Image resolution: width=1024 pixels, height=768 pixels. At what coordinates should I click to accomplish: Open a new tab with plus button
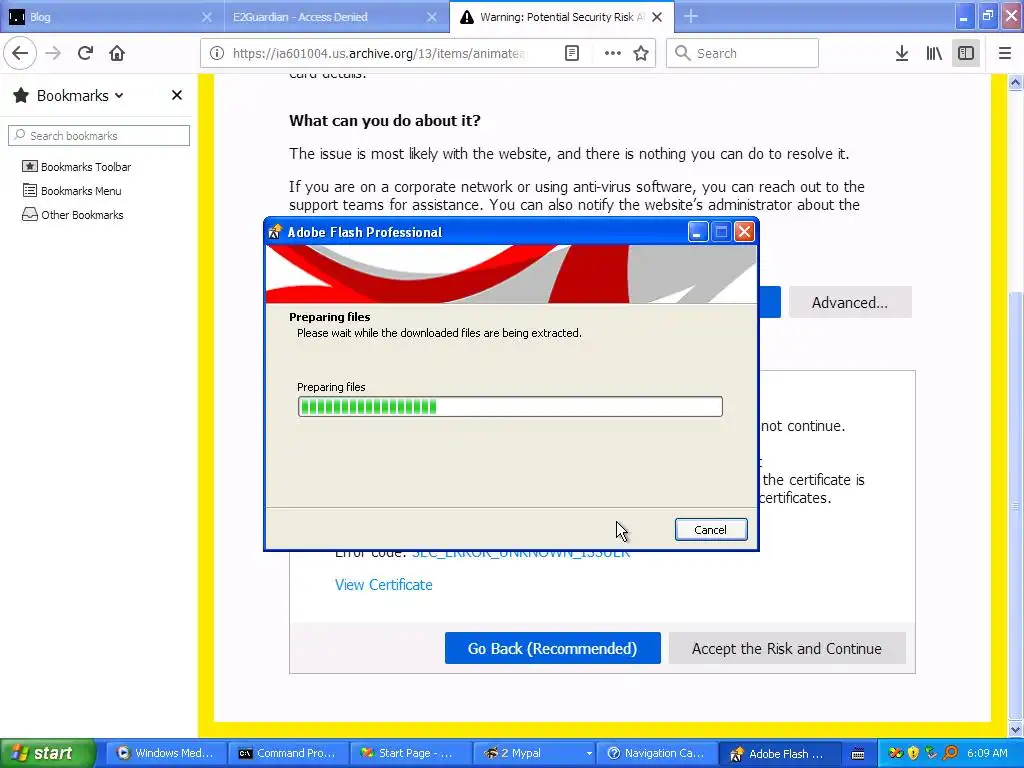(x=690, y=17)
